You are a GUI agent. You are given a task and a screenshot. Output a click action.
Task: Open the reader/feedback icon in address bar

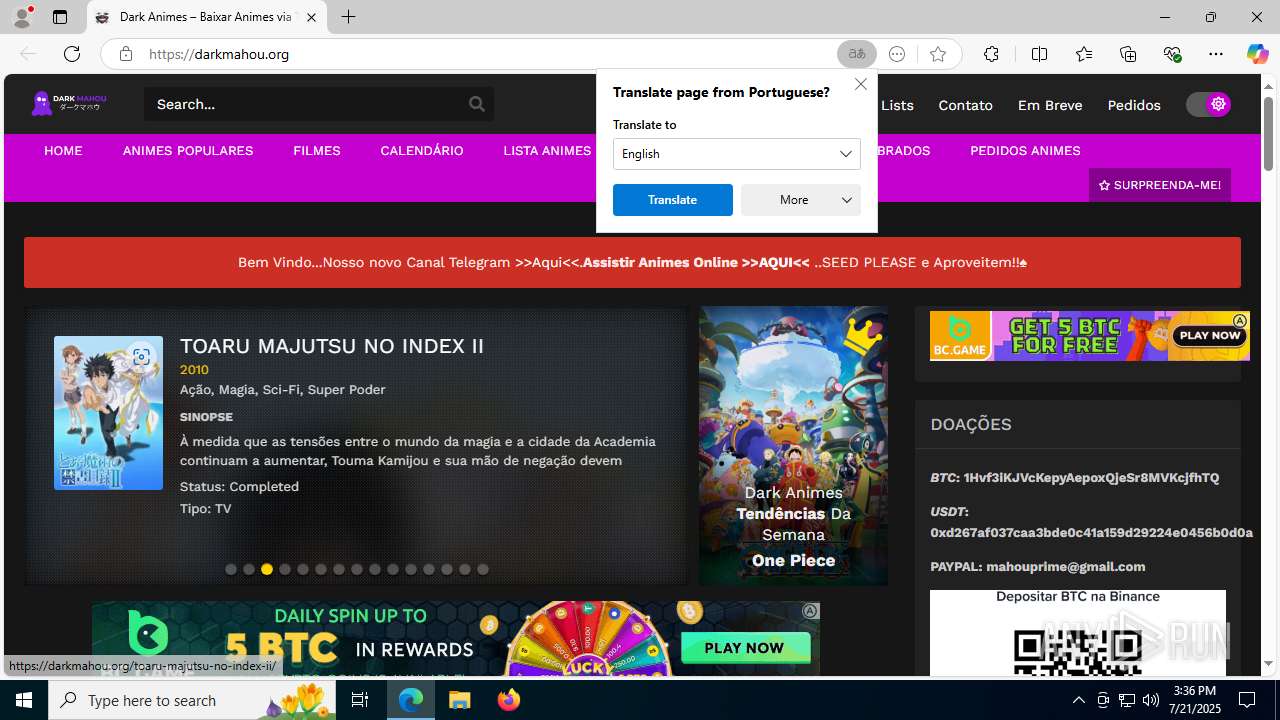pos(897,54)
